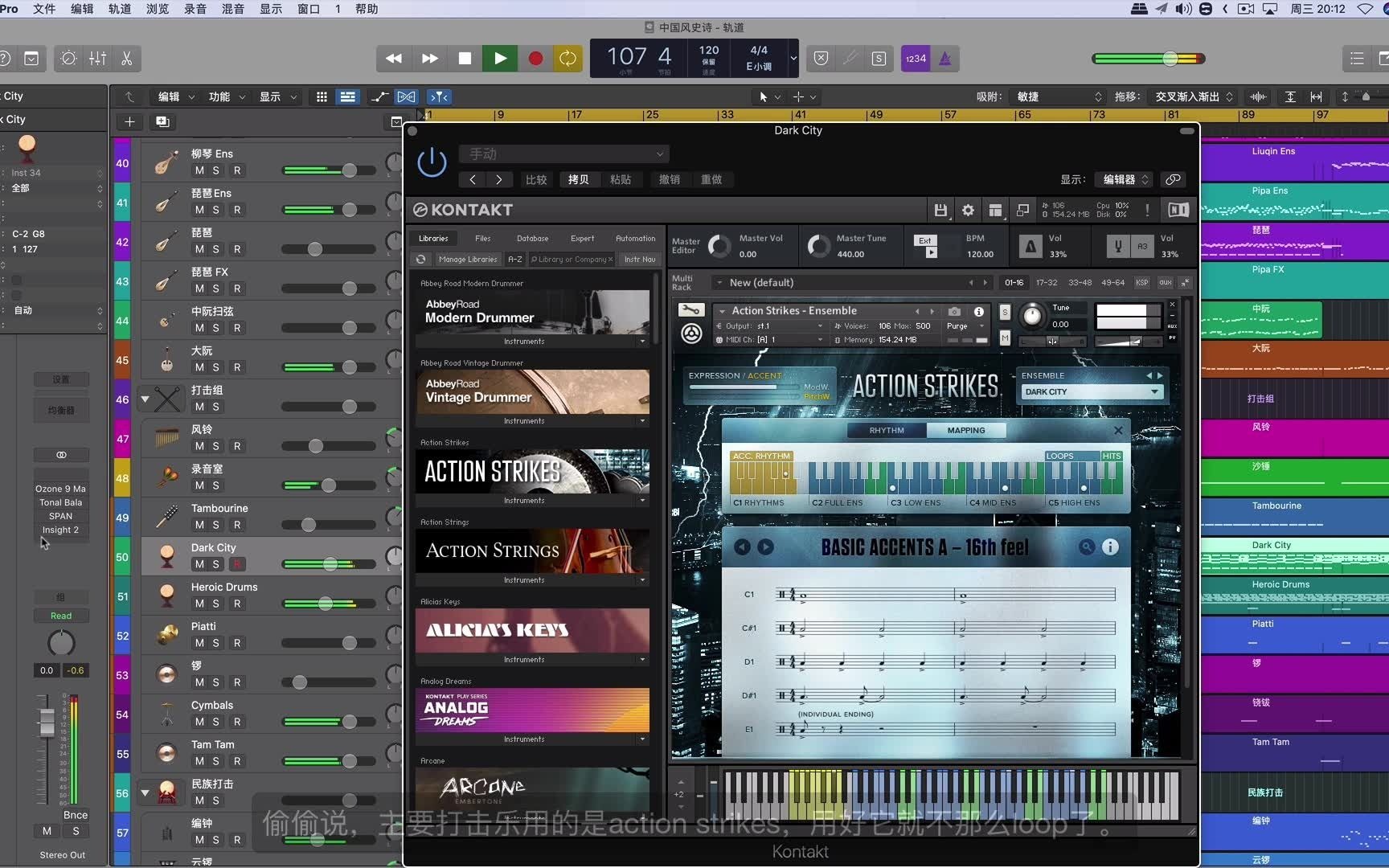Click the NI logo button in Kontakt
This screenshot has width=1389, height=868.
(1178, 210)
